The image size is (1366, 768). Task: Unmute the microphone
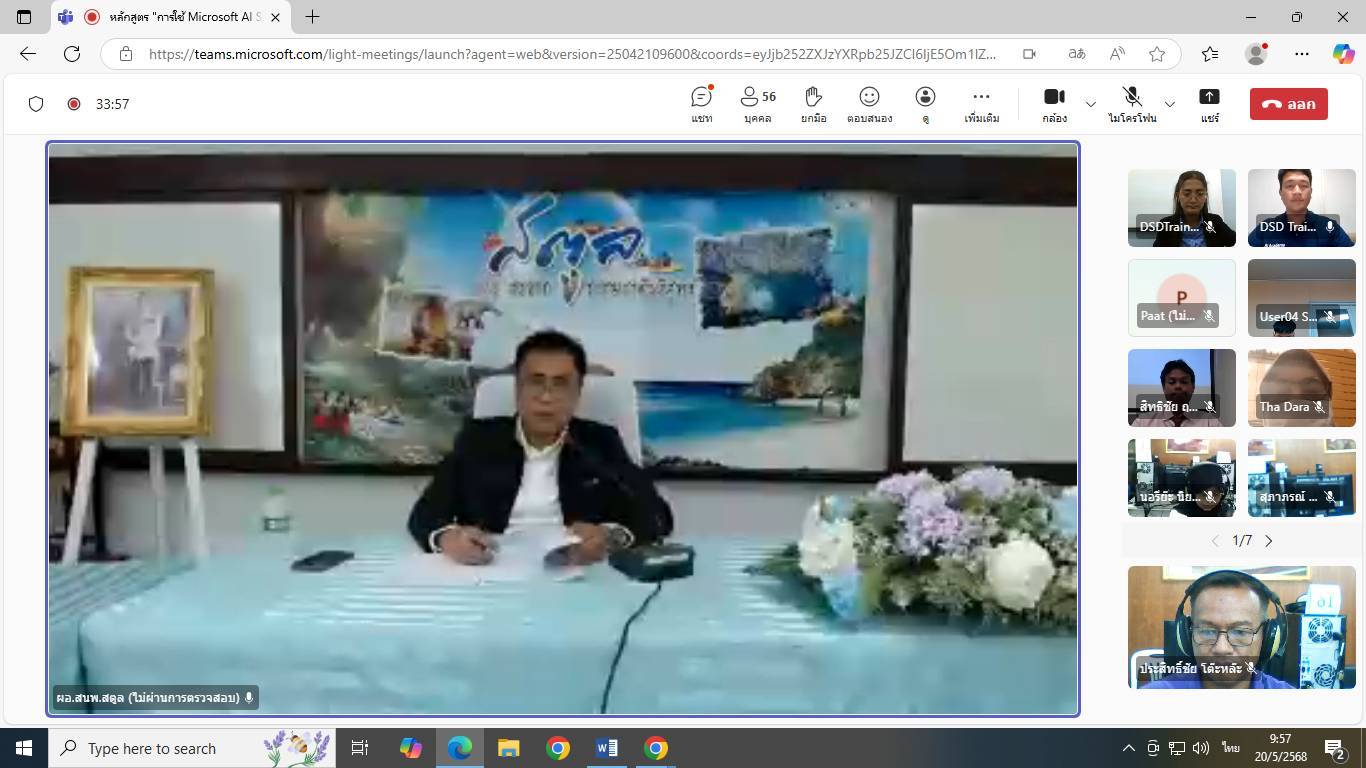[1132, 103]
